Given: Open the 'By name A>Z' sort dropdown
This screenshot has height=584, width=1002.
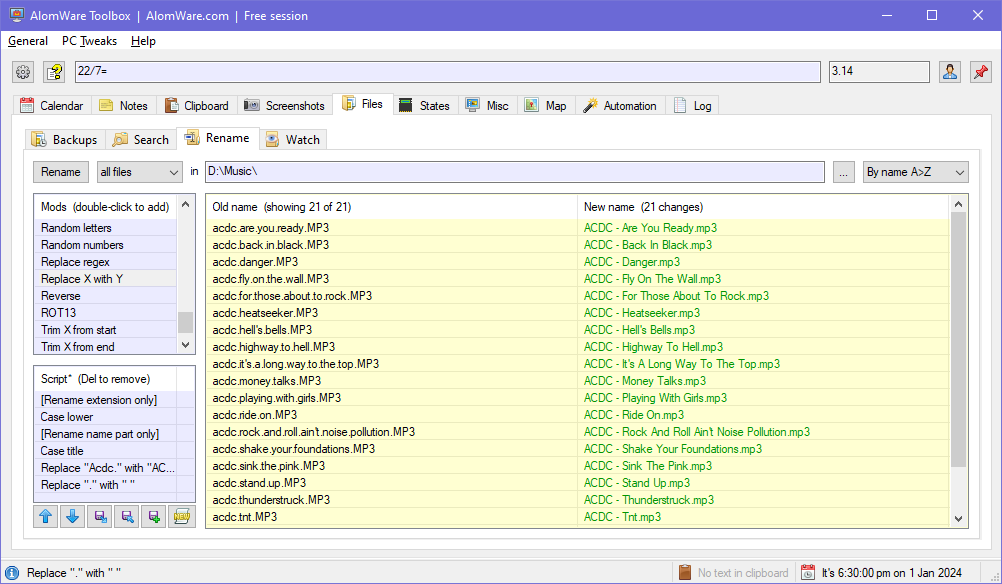Looking at the screenshot, I should [916, 172].
